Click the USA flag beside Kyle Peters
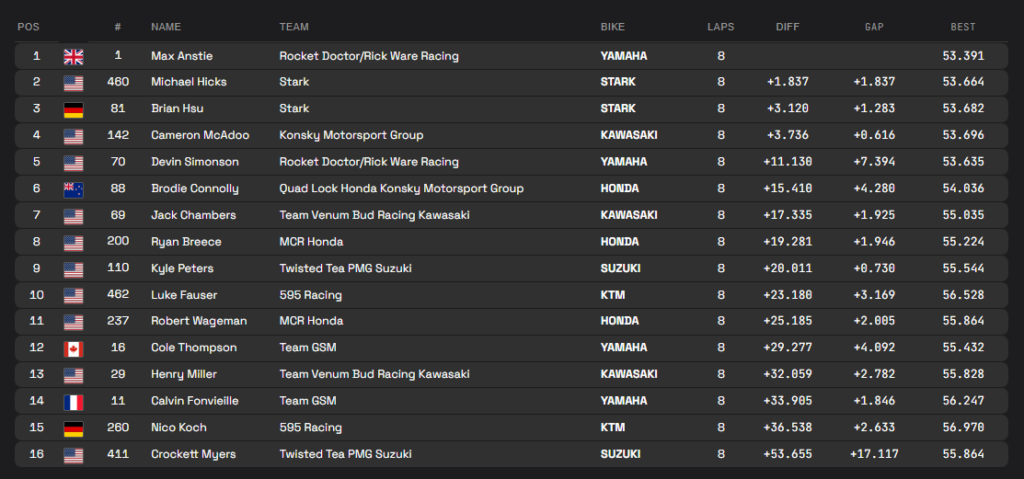The width and height of the screenshot is (1024, 479). [x=73, y=269]
